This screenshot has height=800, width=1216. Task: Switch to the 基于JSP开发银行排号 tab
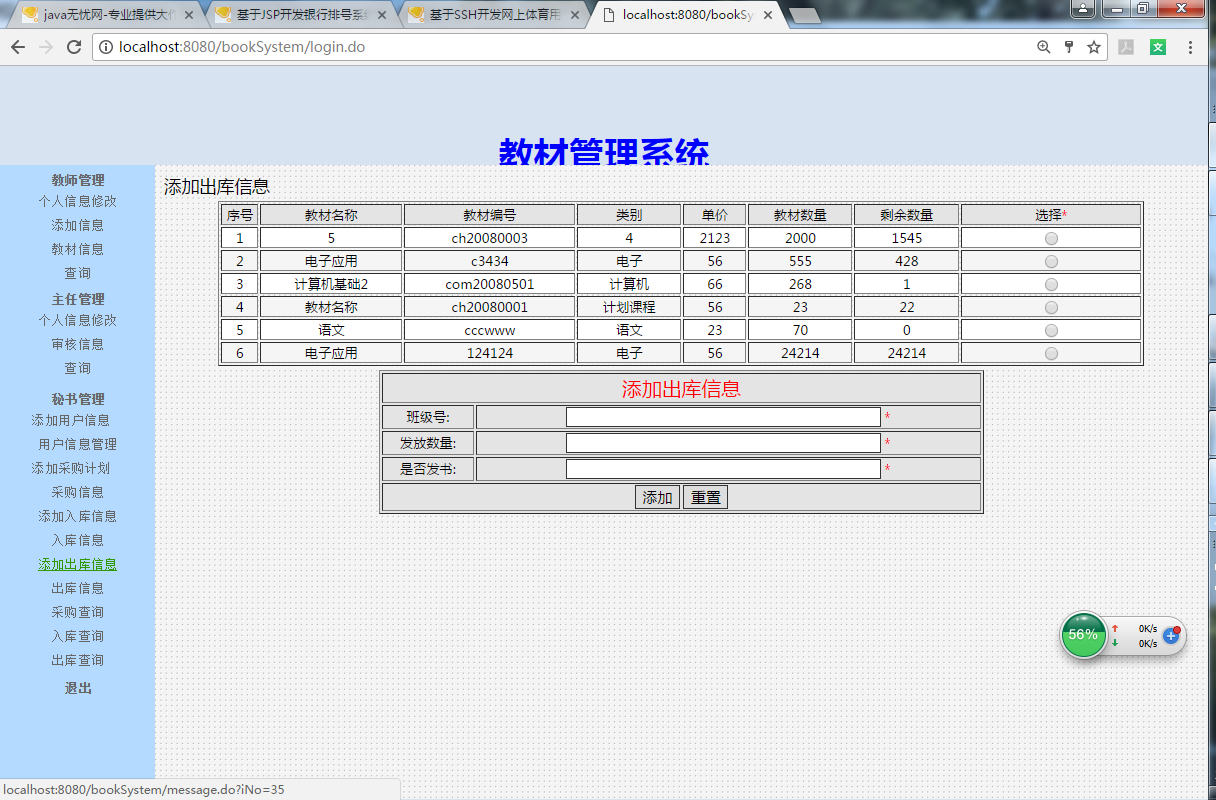pyautogui.click(x=300, y=15)
